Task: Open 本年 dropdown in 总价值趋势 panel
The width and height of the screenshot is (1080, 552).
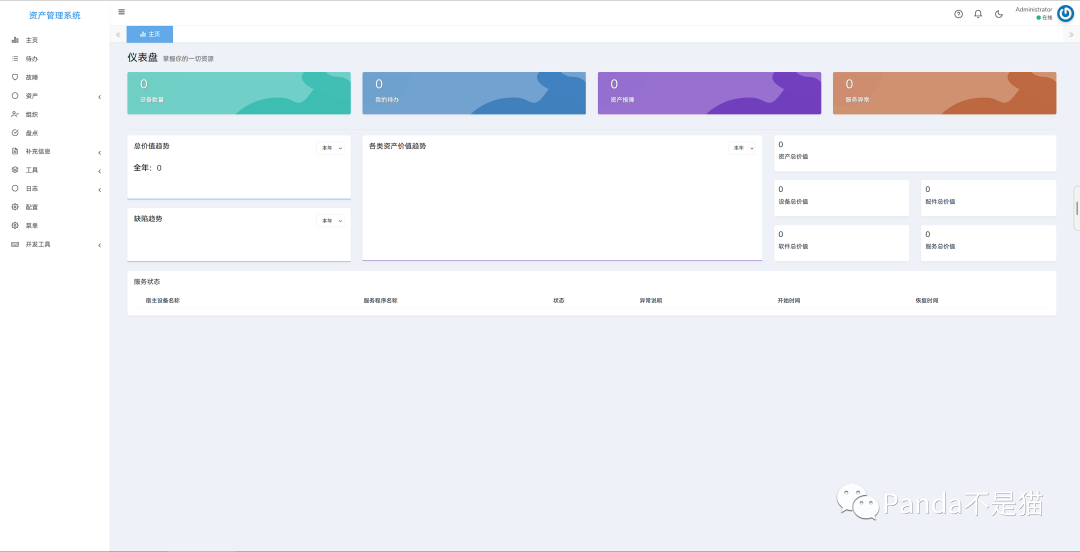Action: coord(331,148)
